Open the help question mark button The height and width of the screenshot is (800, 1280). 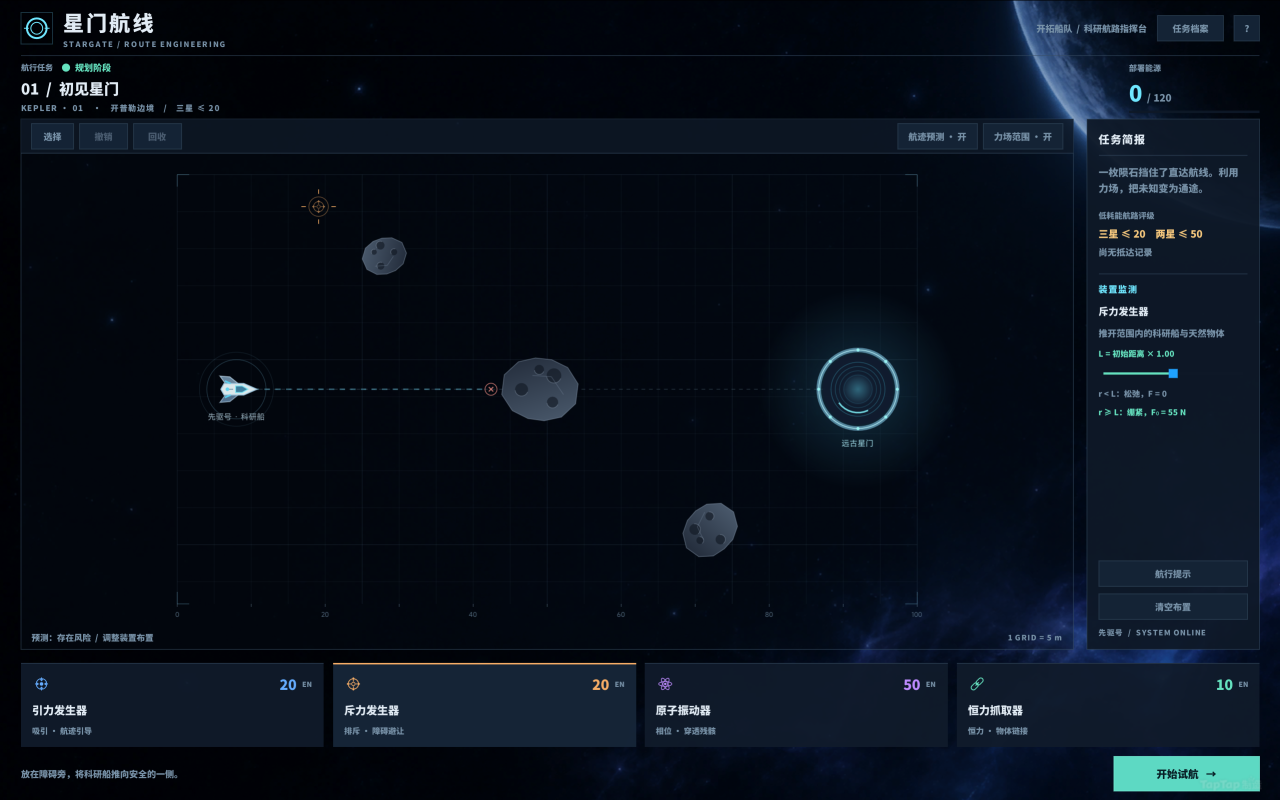click(1246, 28)
